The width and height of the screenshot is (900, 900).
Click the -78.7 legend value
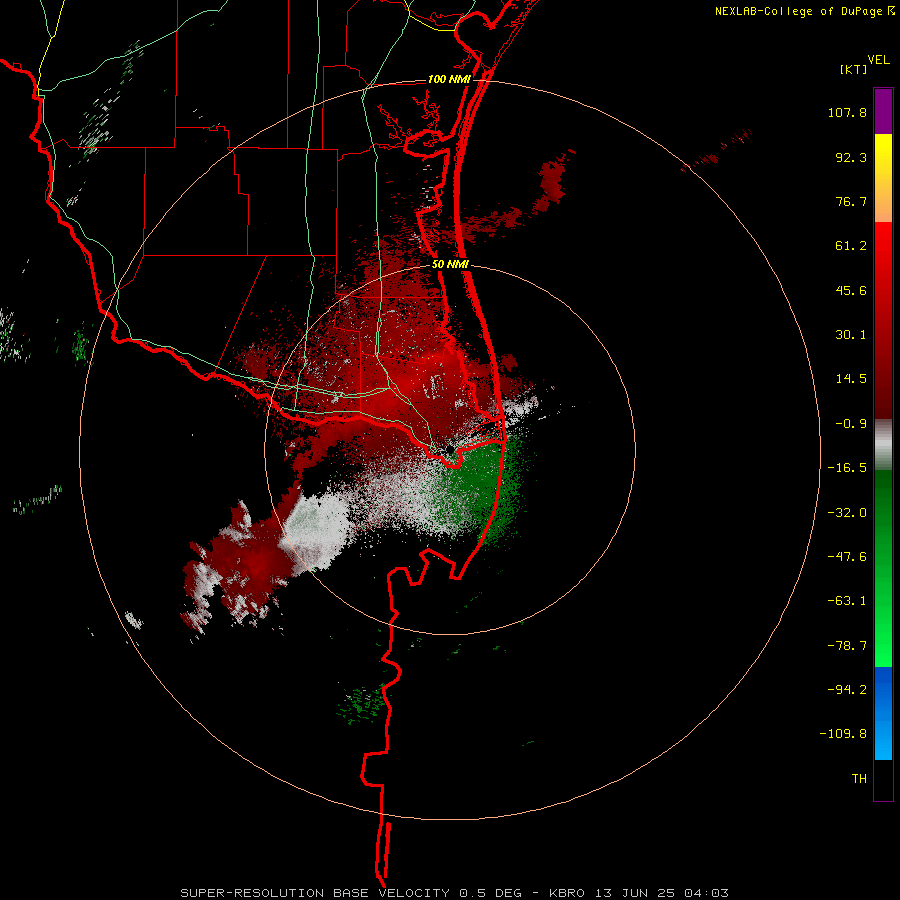click(847, 646)
